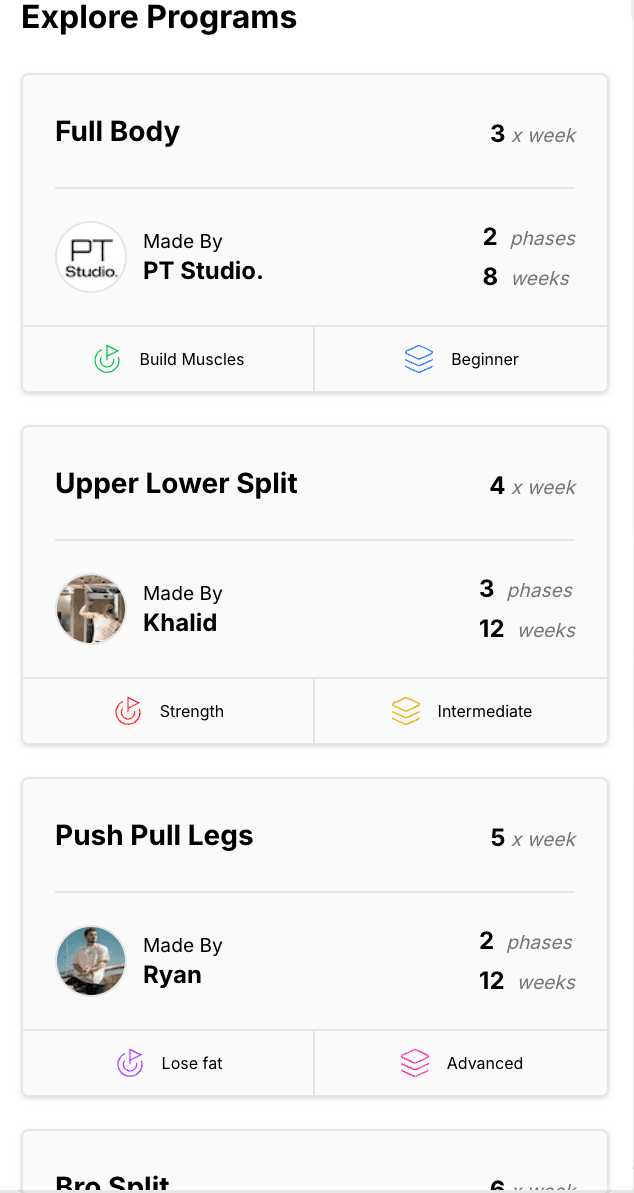Click the Explore Programs heading
634x1193 pixels.
159,17
